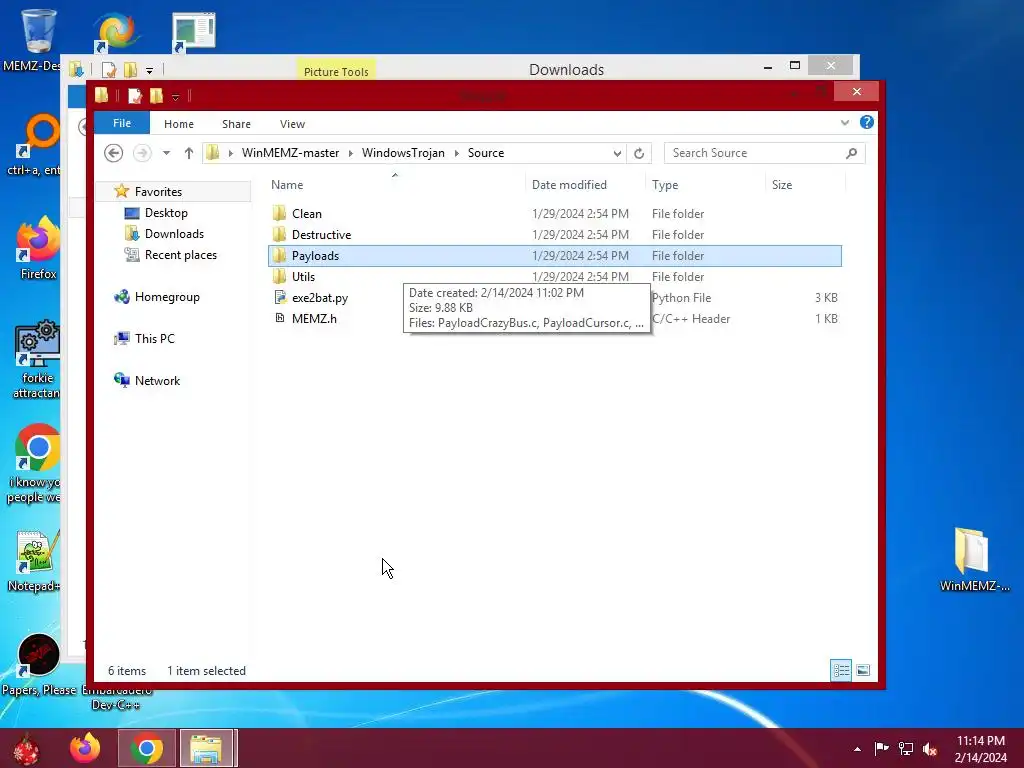
Task: Customize Quick Access Toolbar dropdown
Action: 175,97
